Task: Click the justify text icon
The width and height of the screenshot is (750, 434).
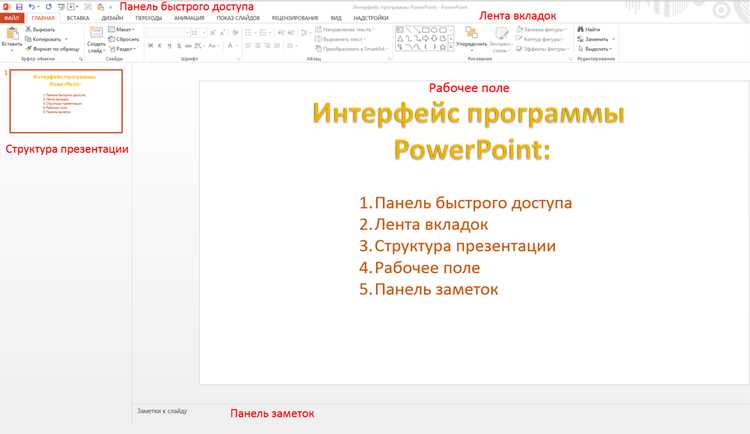Action: (x=277, y=46)
